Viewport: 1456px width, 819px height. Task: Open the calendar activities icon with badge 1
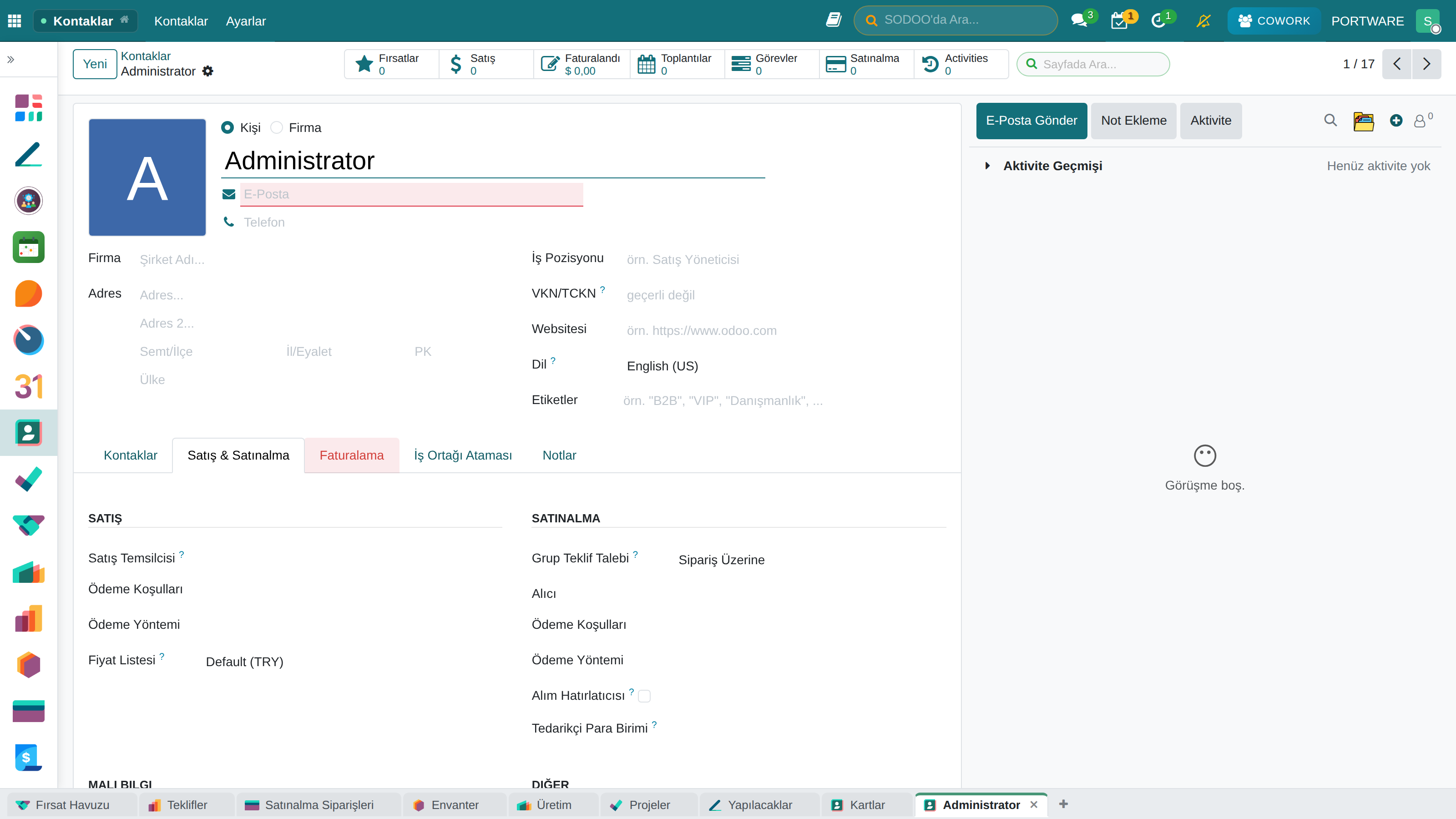point(1120,21)
